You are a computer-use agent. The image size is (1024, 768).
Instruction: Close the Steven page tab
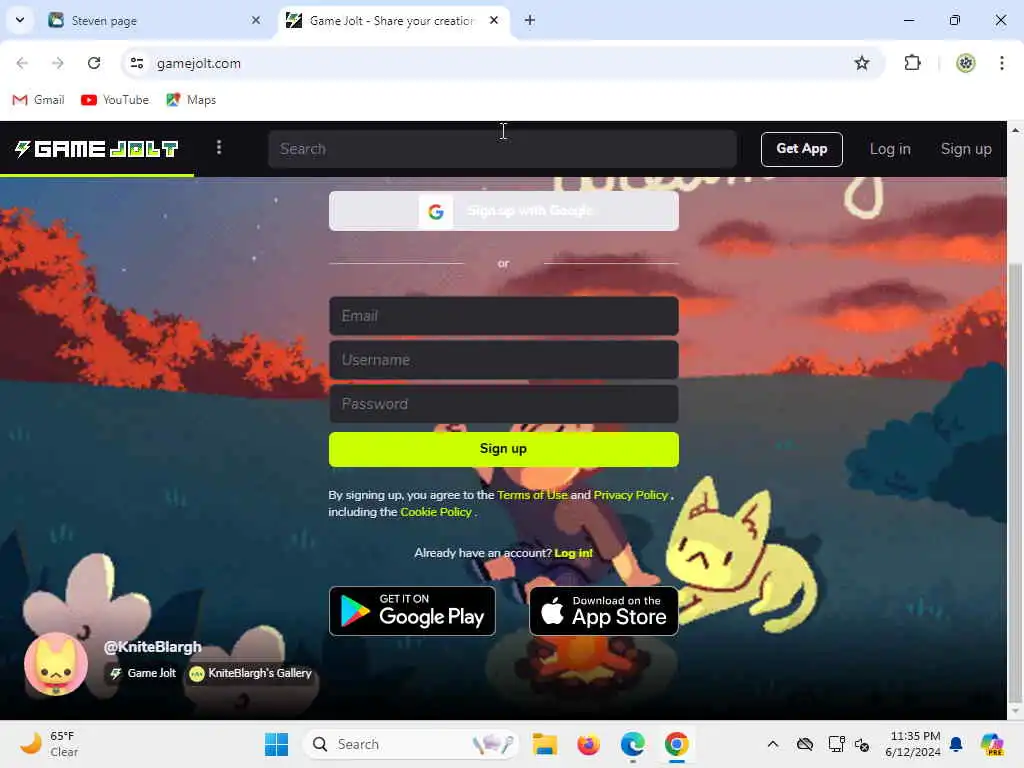pyautogui.click(x=256, y=20)
